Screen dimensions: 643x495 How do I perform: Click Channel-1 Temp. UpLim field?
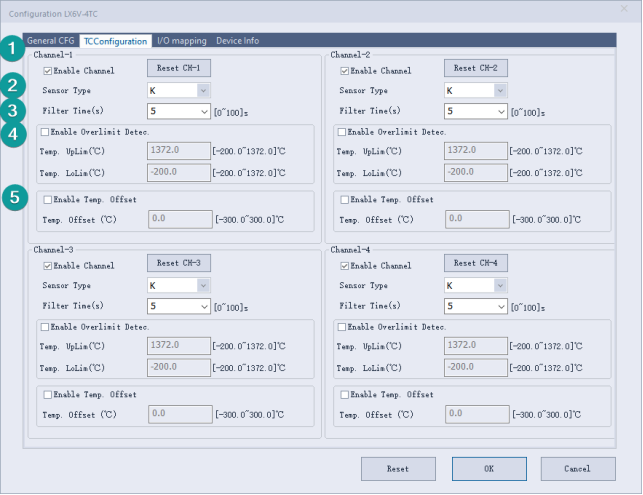(179, 151)
